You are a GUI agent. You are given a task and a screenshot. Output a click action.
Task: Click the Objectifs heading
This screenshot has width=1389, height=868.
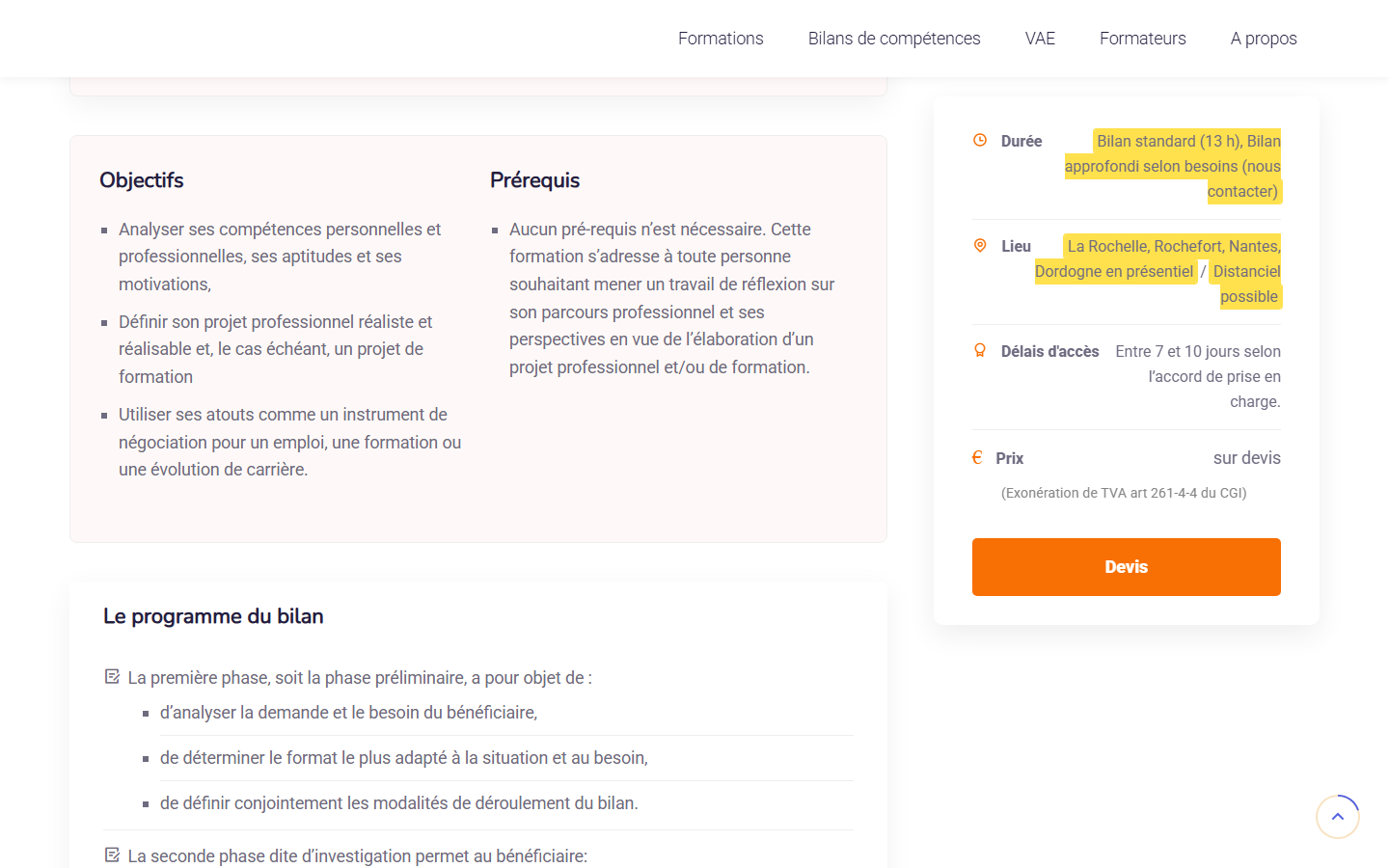(x=142, y=180)
